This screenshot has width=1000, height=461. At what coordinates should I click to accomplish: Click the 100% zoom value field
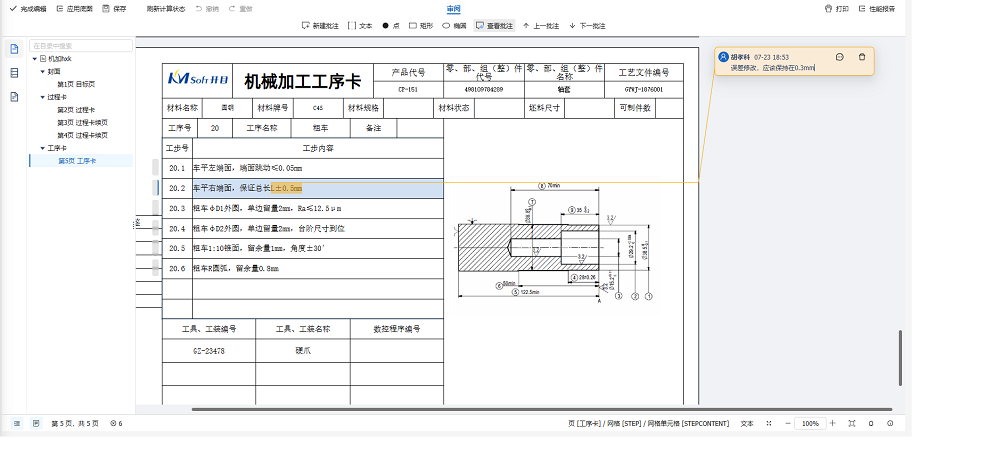pyautogui.click(x=811, y=423)
